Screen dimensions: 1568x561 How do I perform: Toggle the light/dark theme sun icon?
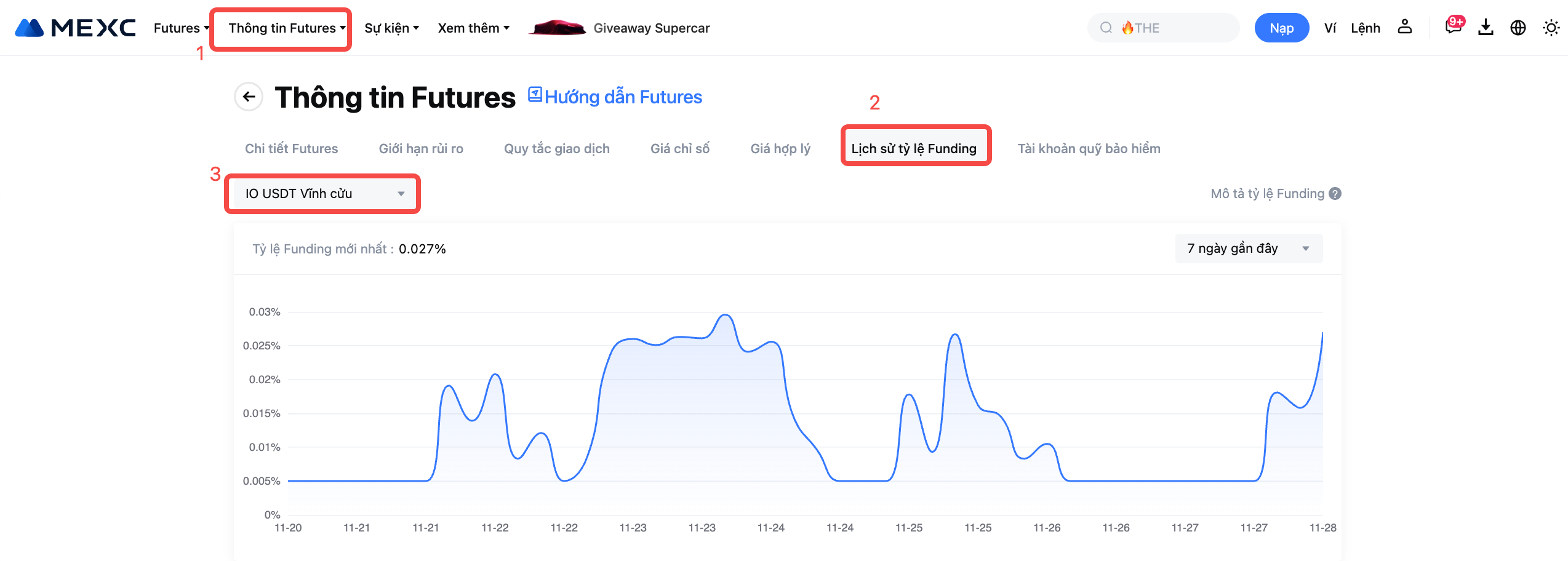coord(1551,28)
